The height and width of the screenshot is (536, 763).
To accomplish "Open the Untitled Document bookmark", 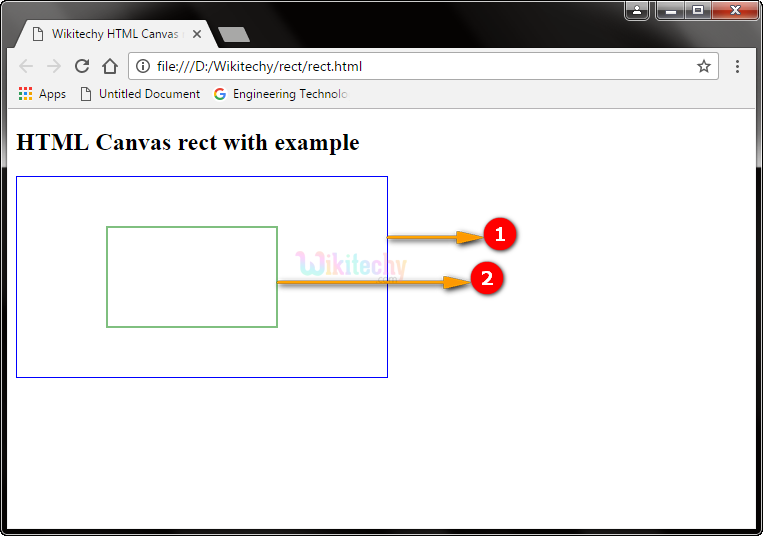I will click(x=140, y=94).
